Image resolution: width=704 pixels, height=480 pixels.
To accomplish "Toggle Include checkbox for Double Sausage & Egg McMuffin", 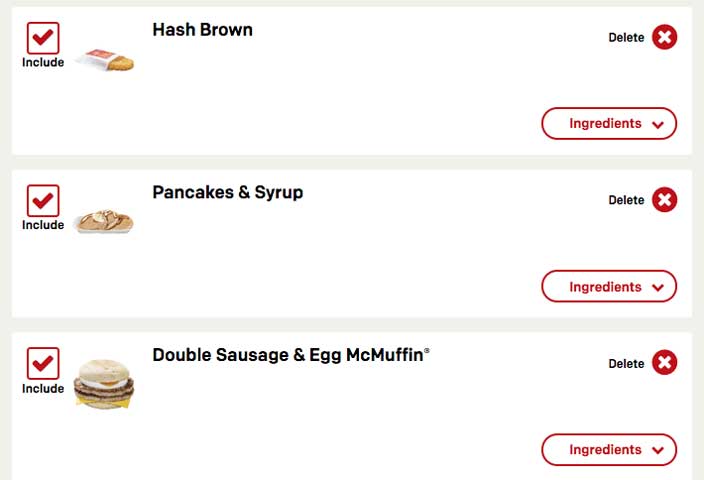I will pyautogui.click(x=43, y=364).
